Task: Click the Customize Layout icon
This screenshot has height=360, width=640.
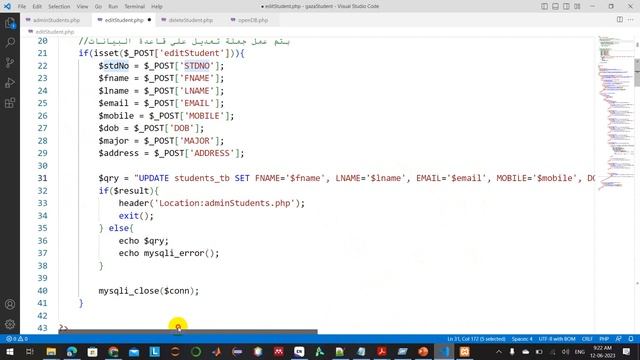Action: (x=577, y=6)
